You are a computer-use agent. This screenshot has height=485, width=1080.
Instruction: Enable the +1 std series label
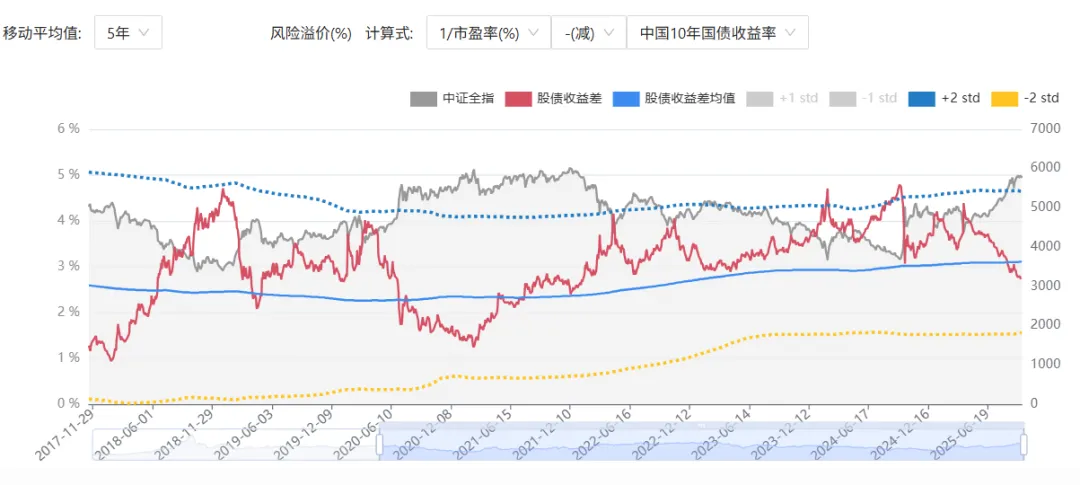(799, 99)
